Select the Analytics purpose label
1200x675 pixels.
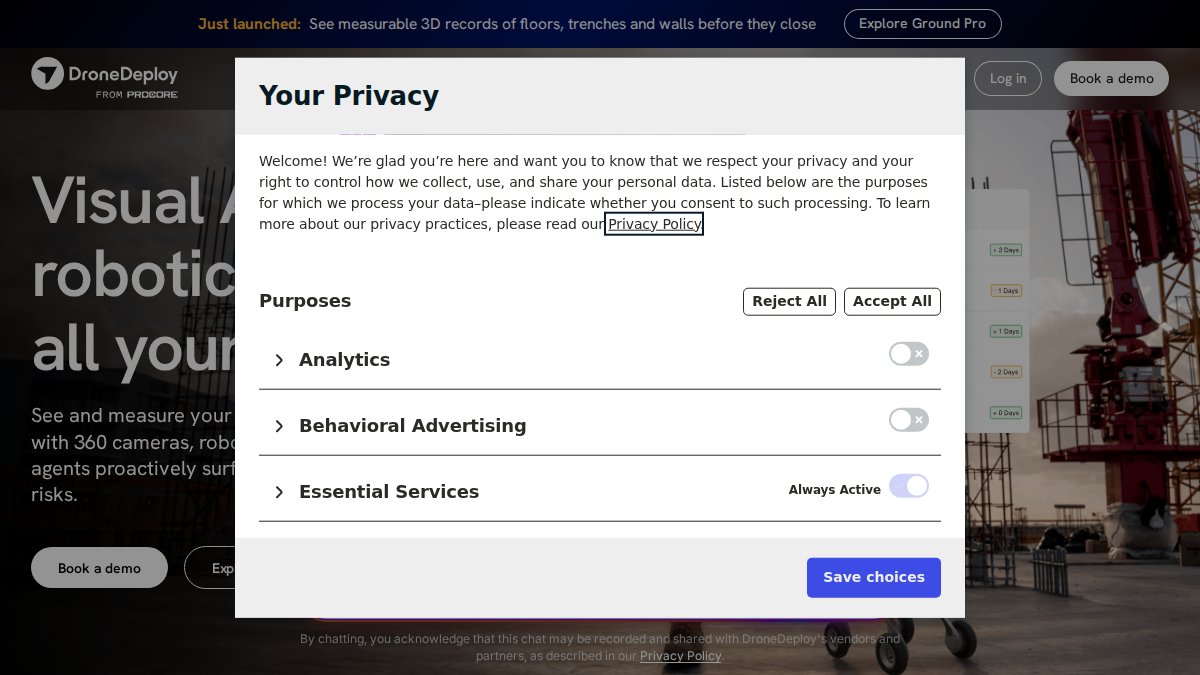click(x=344, y=360)
